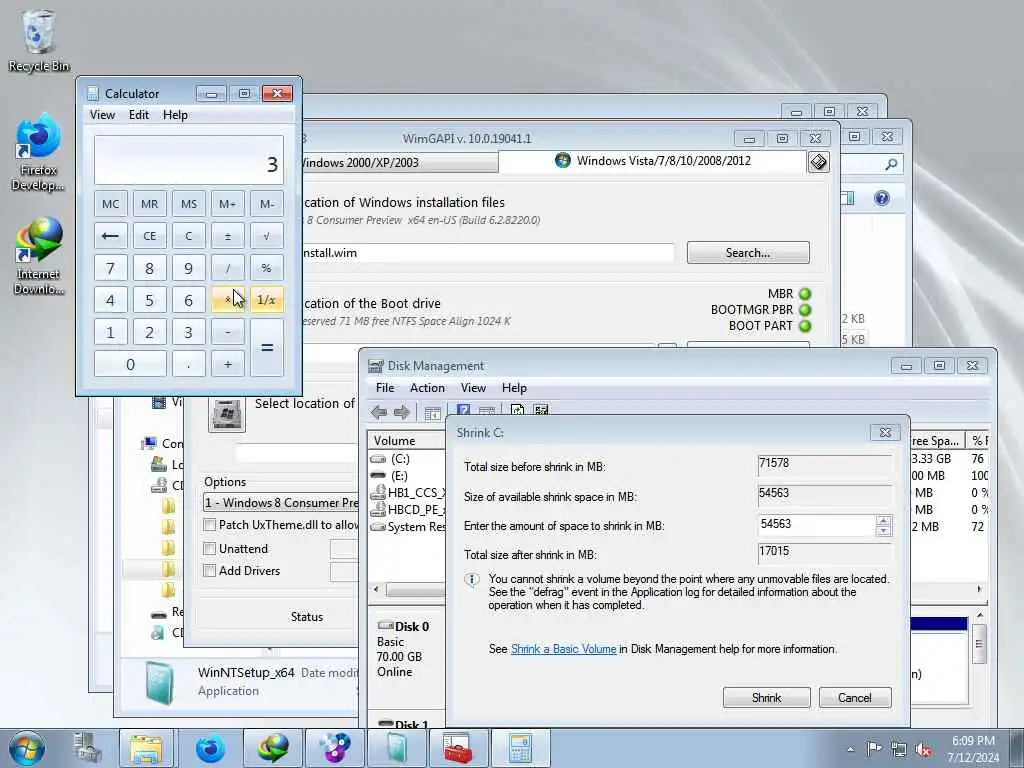The height and width of the screenshot is (768, 1024).
Task: Select Windows Vista/7/8/10/2008/2012 tab
Action: tap(652, 161)
